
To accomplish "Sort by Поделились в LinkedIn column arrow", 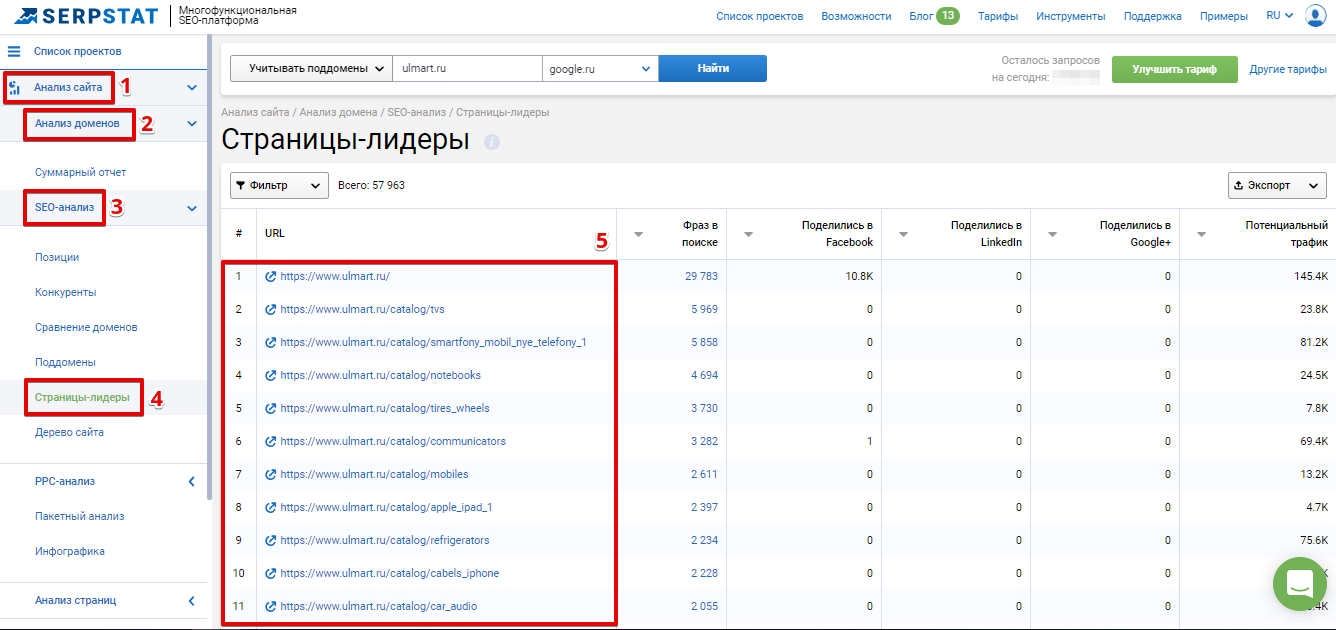I will (903, 235).
